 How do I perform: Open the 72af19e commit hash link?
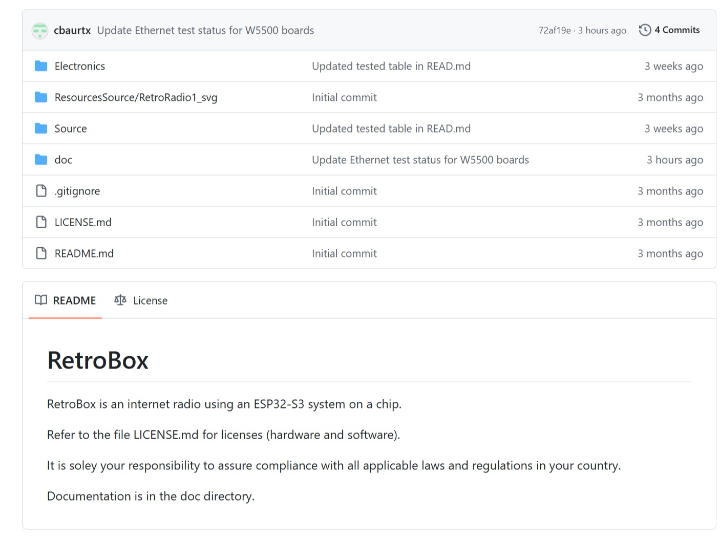tap(554, 31)
